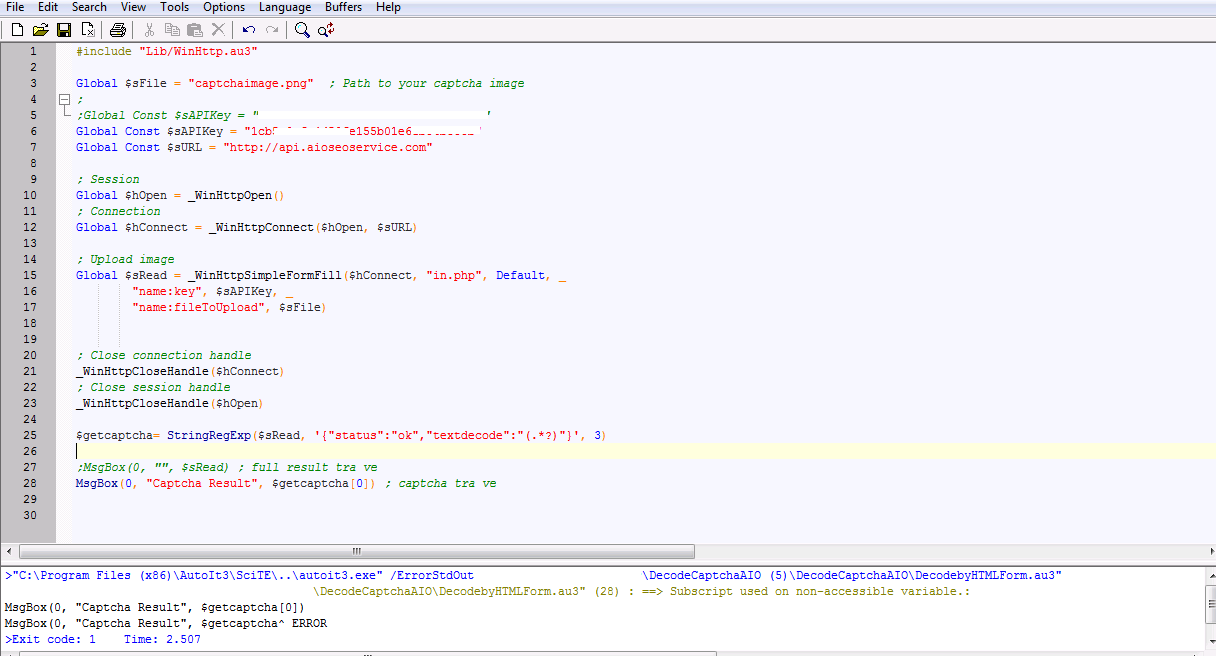Click line number 1 in the margin

click(x=33, y=51)
